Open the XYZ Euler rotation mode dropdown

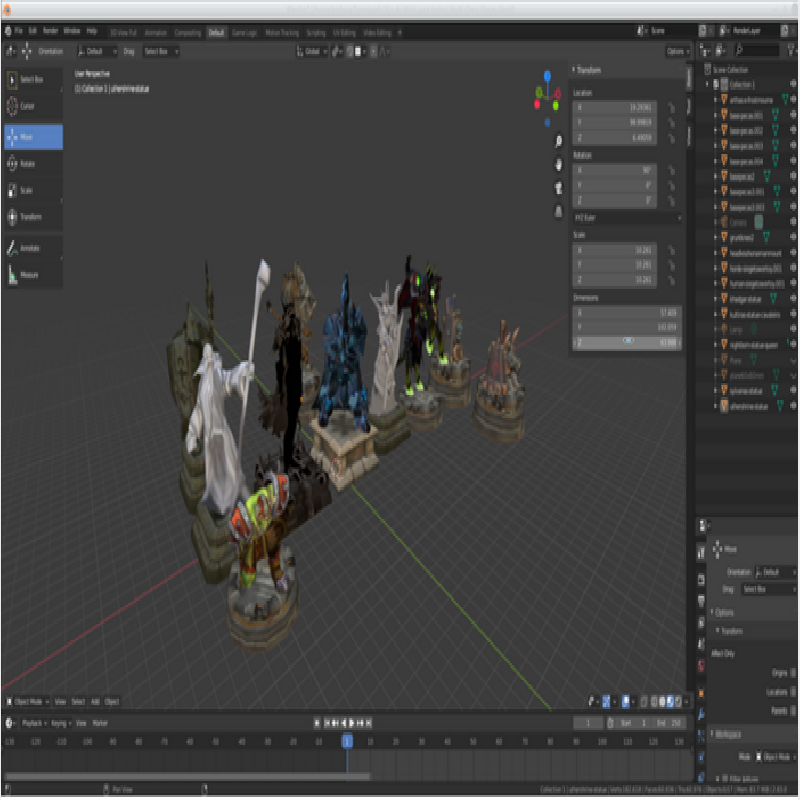pos(628,218)
